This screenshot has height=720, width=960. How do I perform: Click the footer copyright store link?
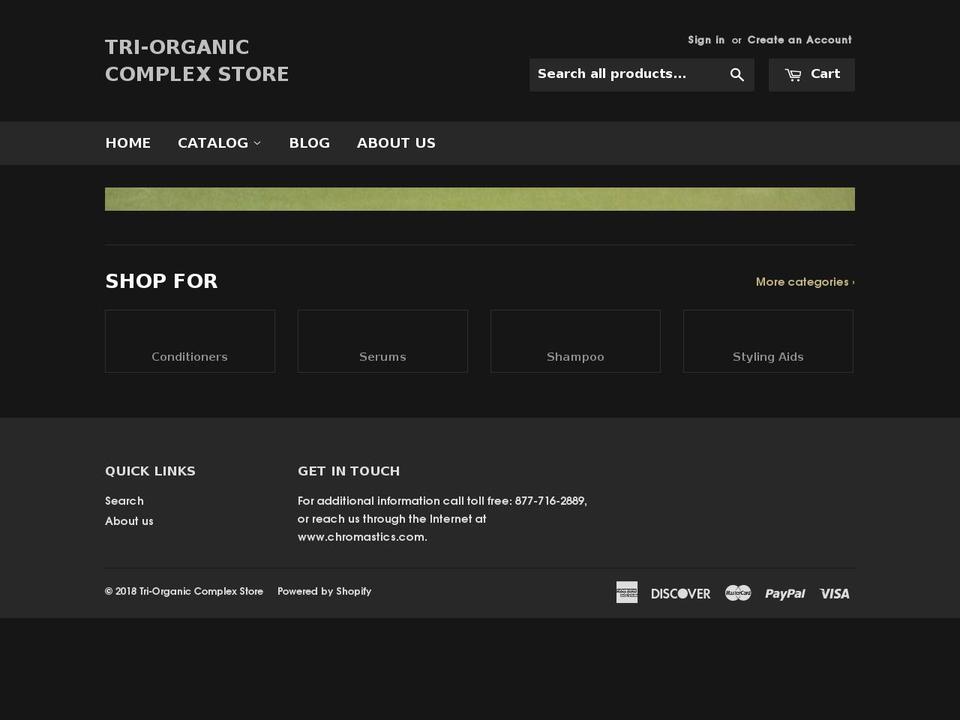201,591
